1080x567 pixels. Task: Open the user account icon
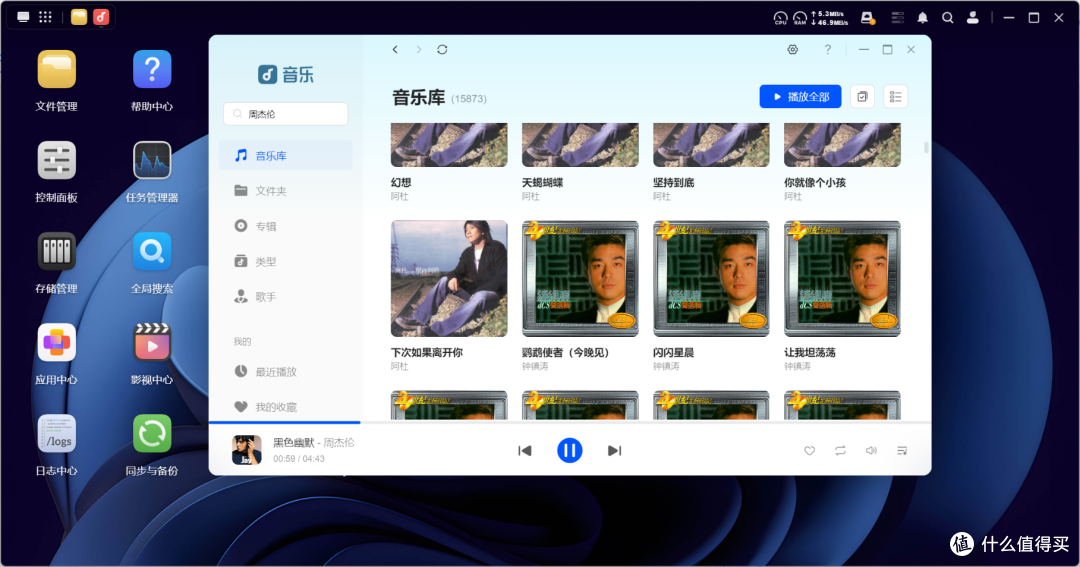973,18
